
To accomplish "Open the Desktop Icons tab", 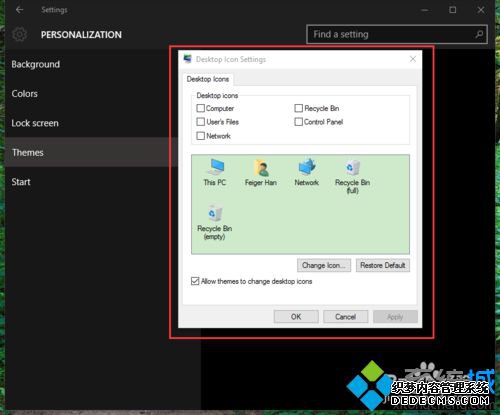I will point(208,79).
